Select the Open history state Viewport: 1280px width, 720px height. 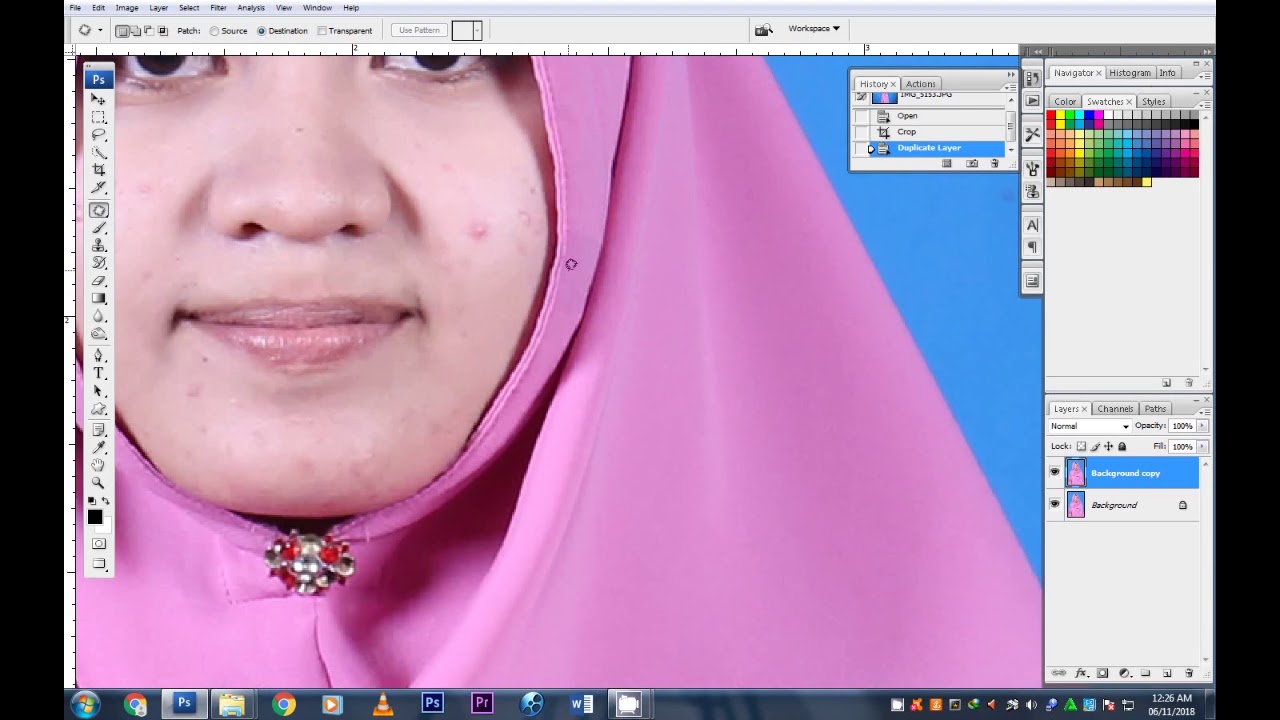[x=930, y=116]
